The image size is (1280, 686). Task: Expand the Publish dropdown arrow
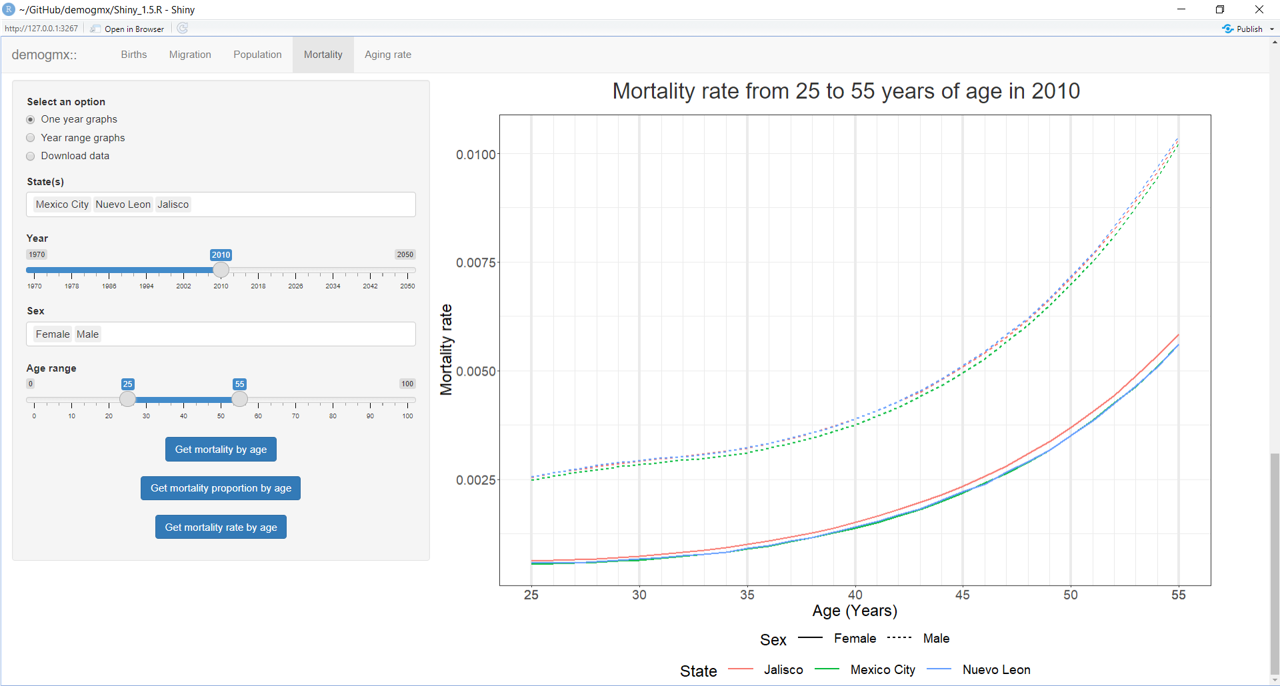coord(1271,29)
